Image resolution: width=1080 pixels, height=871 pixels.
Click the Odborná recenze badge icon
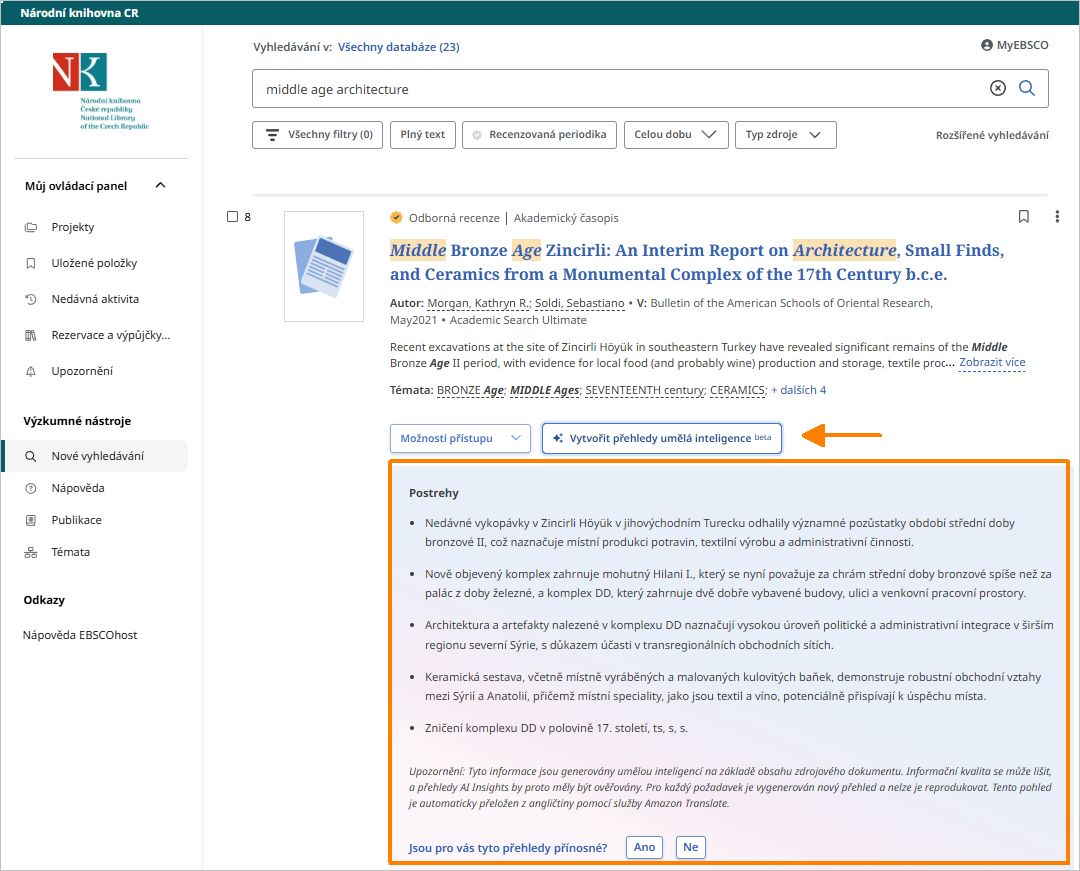(396, 218)
